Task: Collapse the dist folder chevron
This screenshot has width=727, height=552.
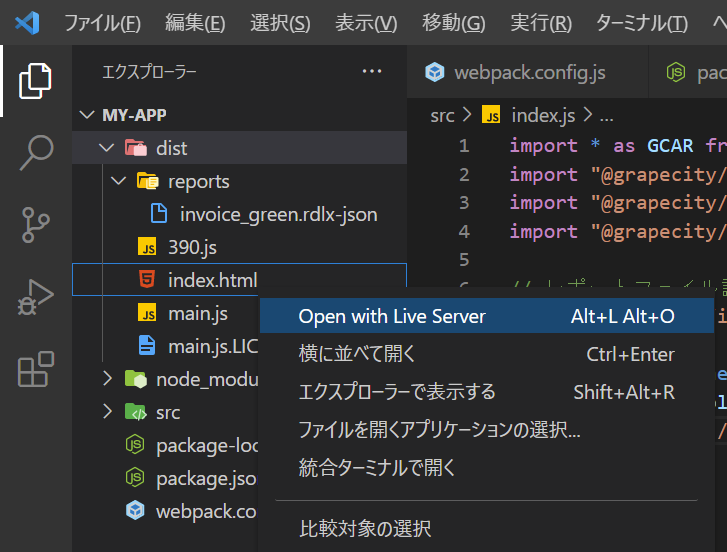Action: point(107,148)
